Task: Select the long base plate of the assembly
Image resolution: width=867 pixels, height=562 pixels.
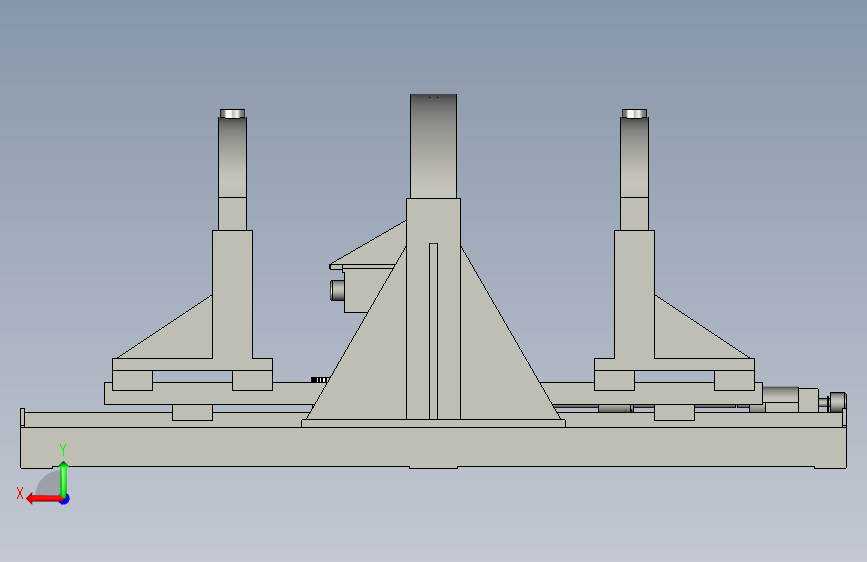Action: point(434,447)
